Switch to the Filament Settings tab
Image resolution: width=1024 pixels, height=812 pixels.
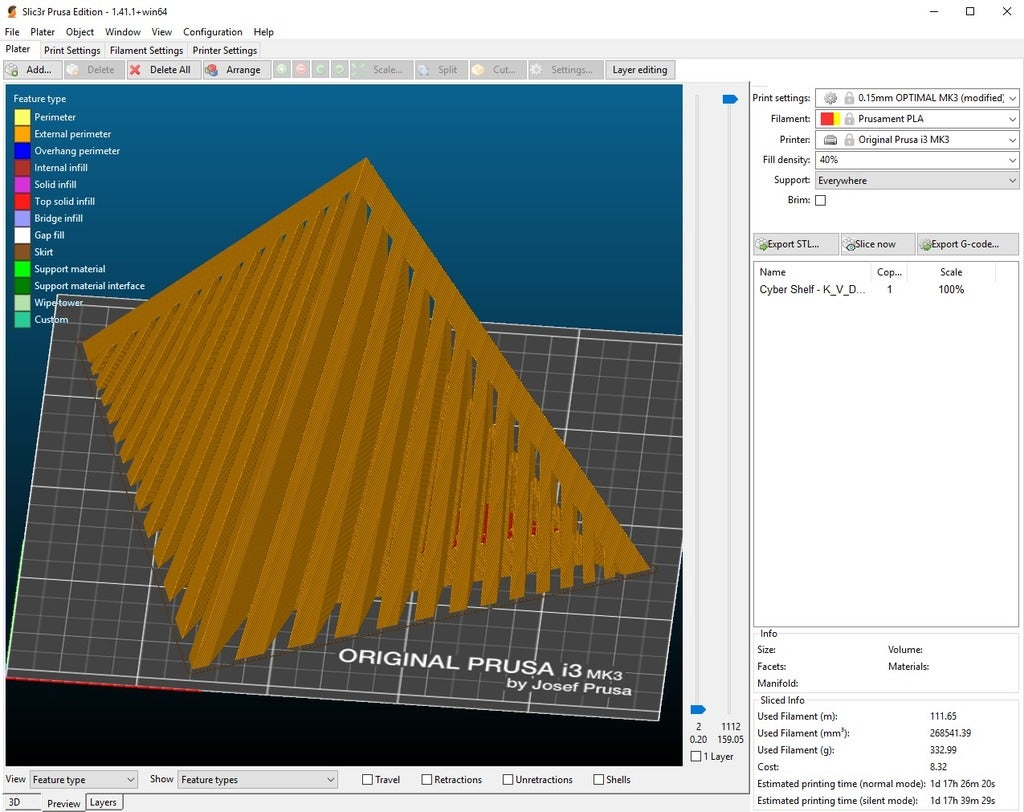pos(146,51)
